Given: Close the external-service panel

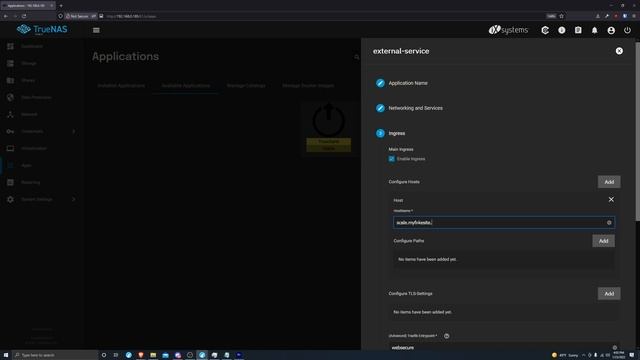Looking at the screenshot, I should click(619, 51).
